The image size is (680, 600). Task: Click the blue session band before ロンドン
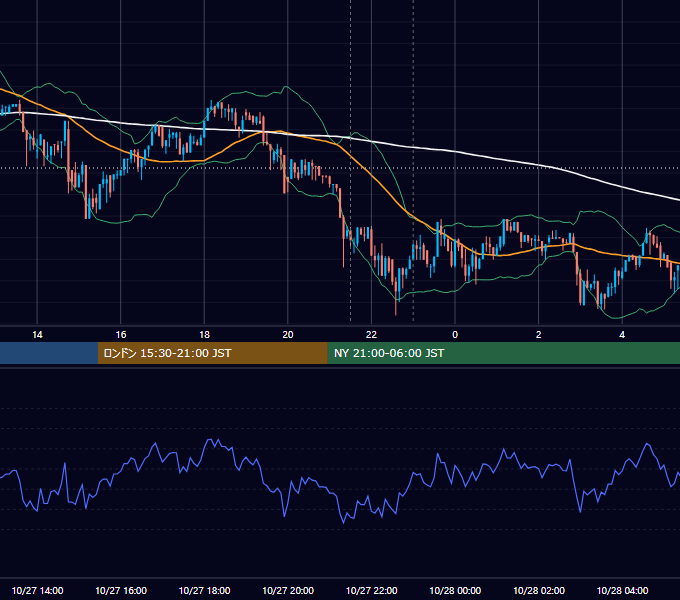[49, 353]
